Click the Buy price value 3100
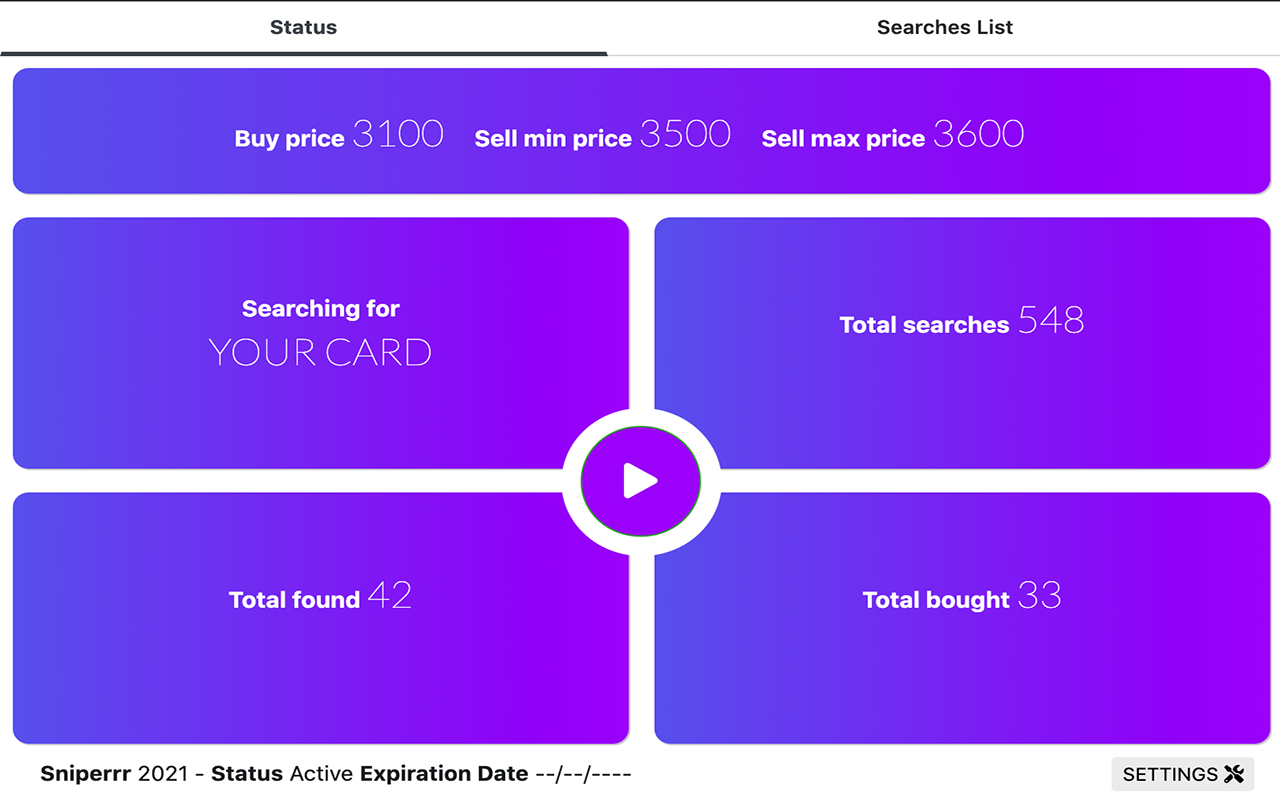The height and width of the screenshot is (800, 1280). point(398,134)
